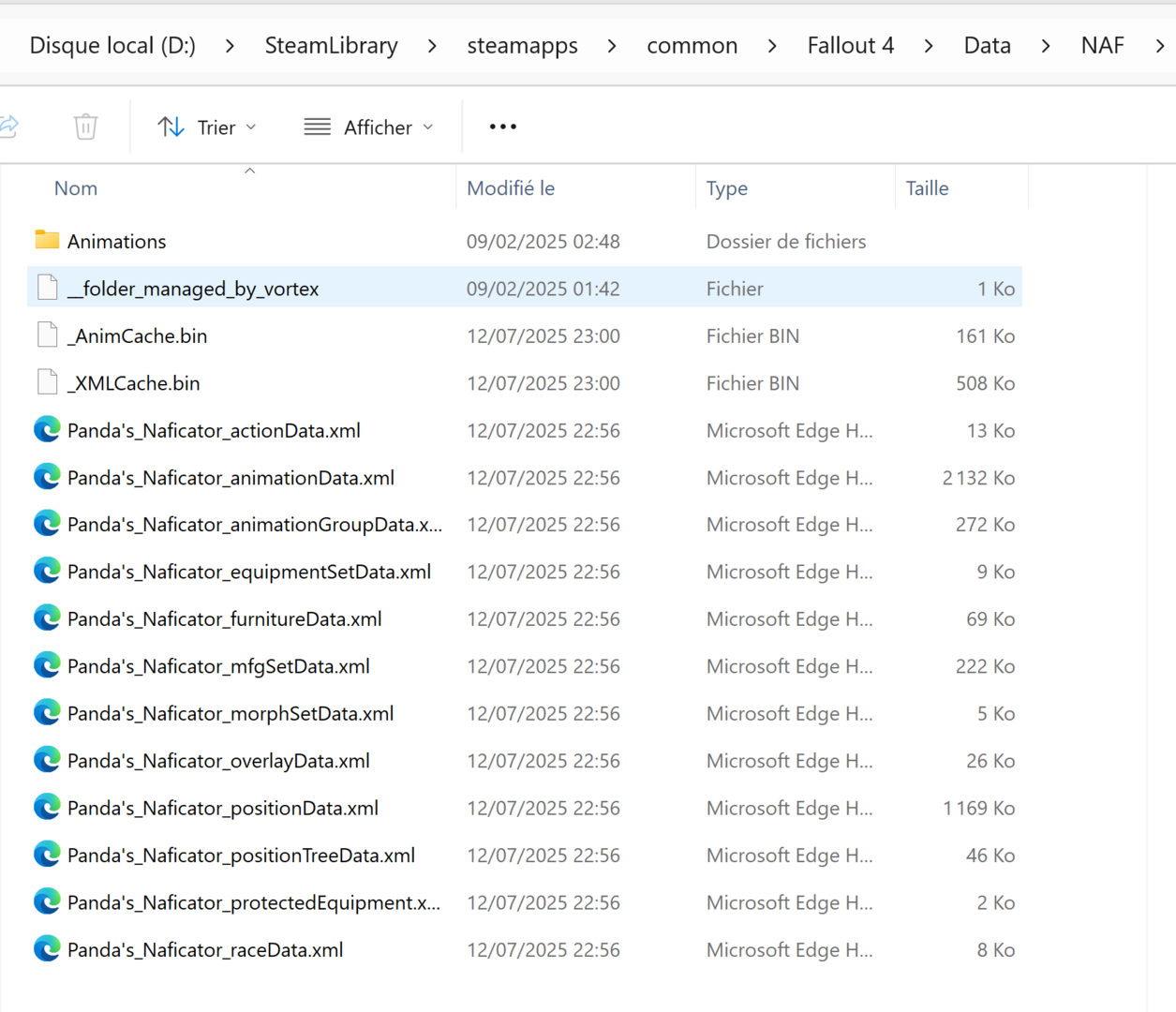Navigate to SteamLibrary in breadcrumb
The image size is (1176, 1012).
pos(331,45)
